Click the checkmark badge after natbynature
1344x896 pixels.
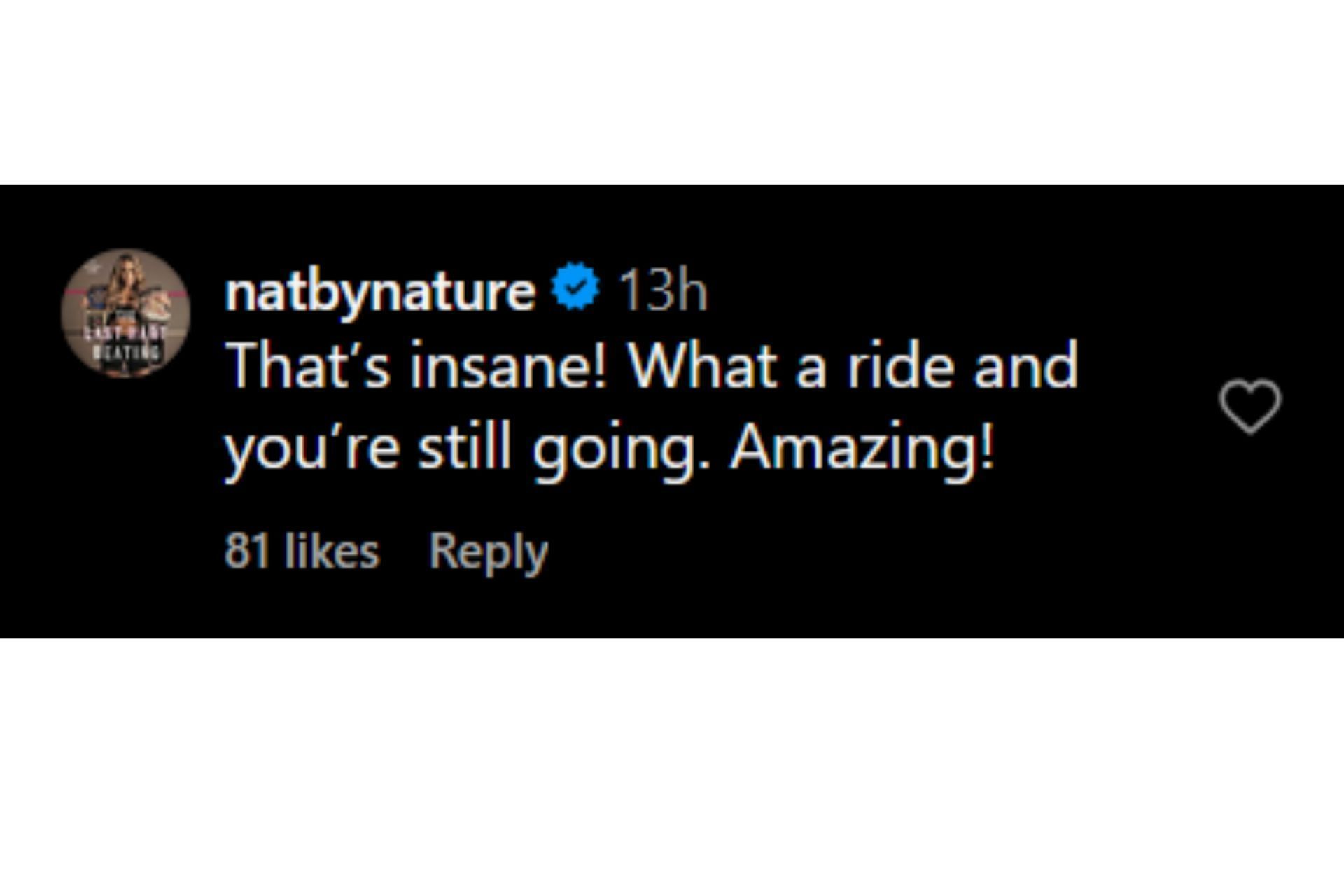(x=575, y=286)
